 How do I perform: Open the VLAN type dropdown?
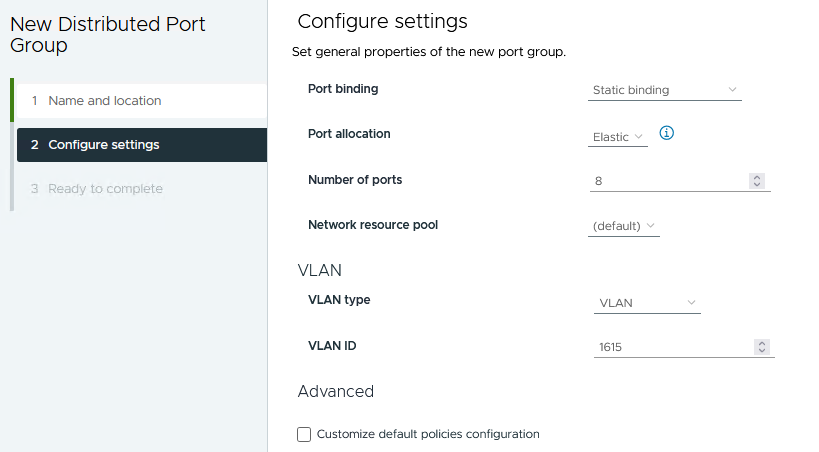[x=646, y=303]
